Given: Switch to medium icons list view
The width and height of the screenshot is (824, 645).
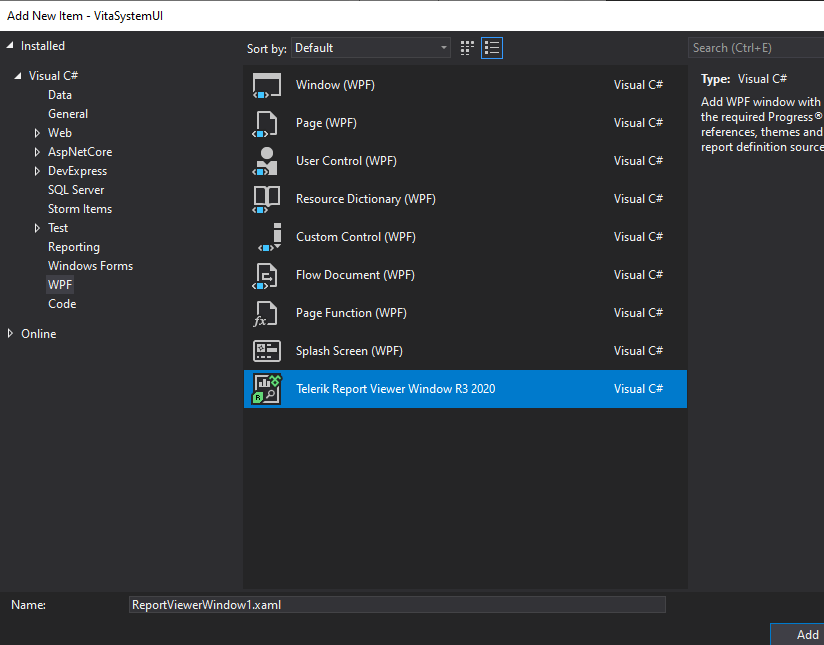Looking at the screenshot, I should (491, 48).
